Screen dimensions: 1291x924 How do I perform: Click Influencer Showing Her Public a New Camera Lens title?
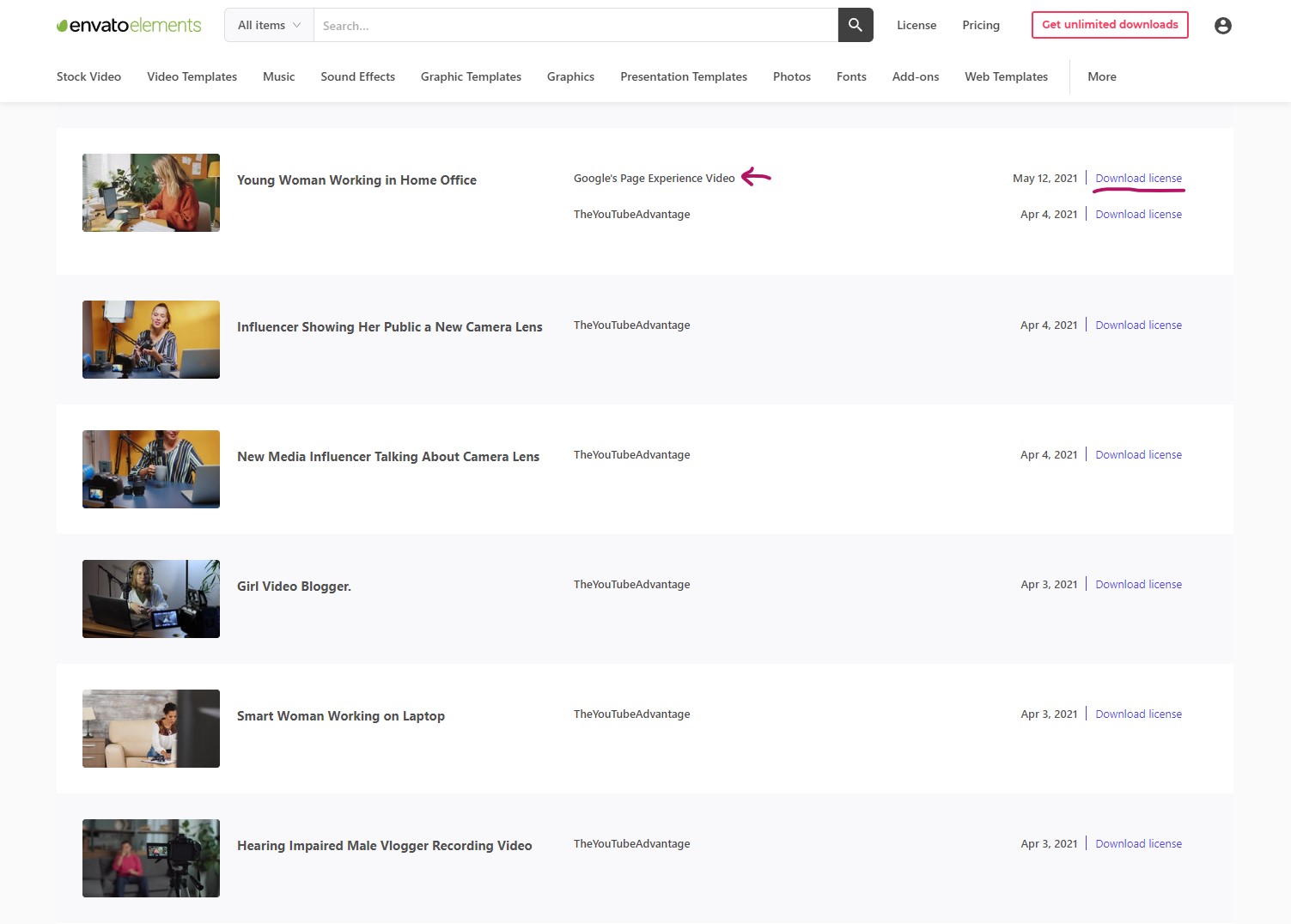389,327
